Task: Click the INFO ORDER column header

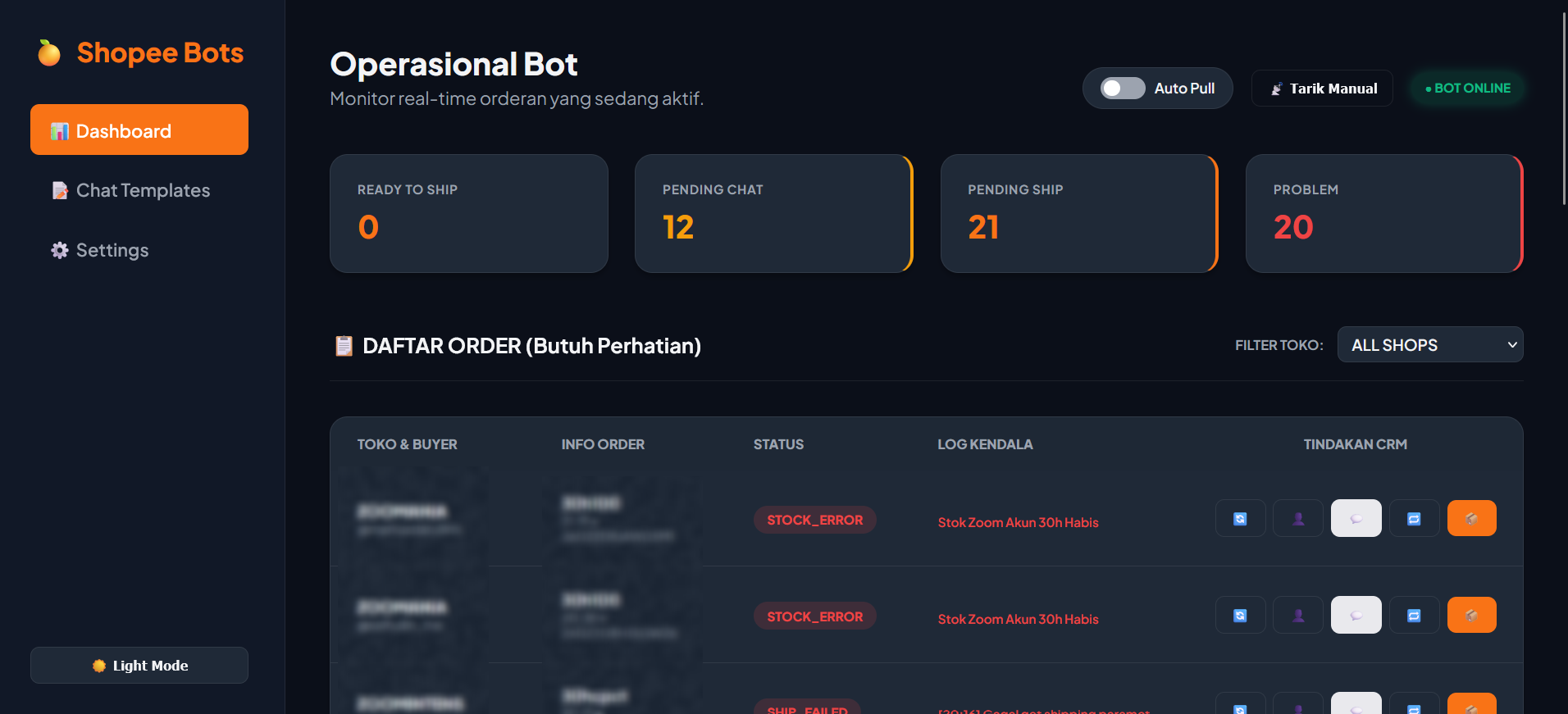Action: 603,444
